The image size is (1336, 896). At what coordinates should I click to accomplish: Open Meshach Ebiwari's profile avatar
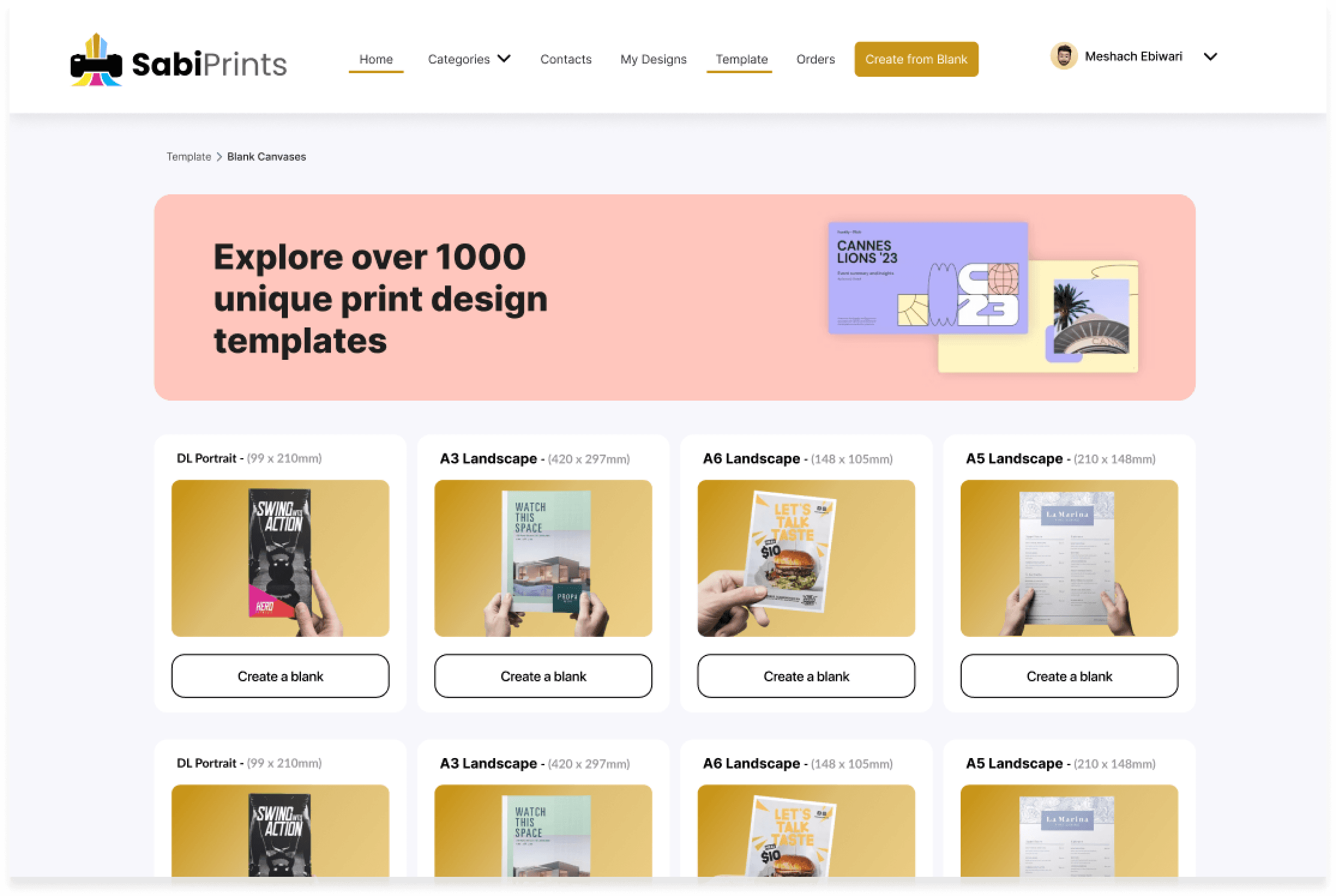[x=1064, y=57]
